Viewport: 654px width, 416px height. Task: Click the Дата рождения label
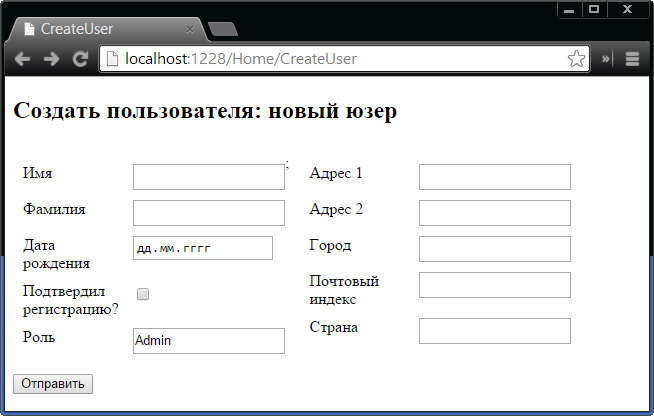point(56,254)
